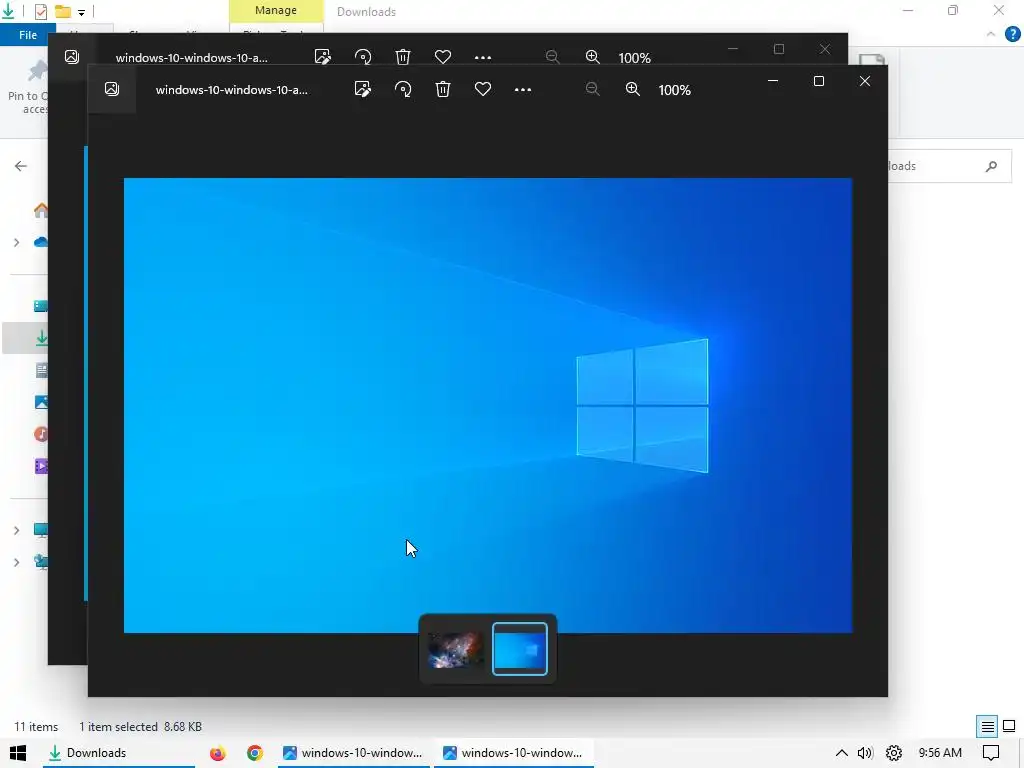1024x768 pixels.
Task: Select the galaxy image thumbnail in filmstrip
Action: point(455,649)
